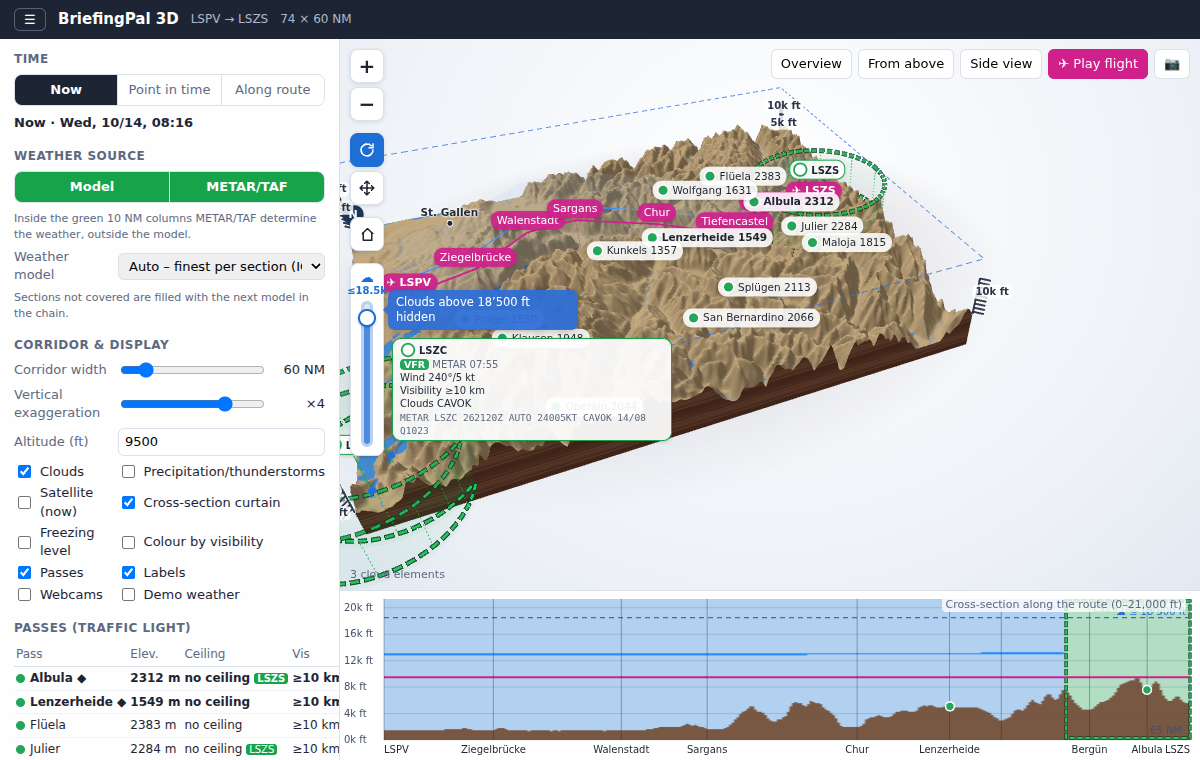Click the LSZS airport circle marker
Image resolution: width=1200 pixels, height=760 pixels.
(x=816, y=170)
